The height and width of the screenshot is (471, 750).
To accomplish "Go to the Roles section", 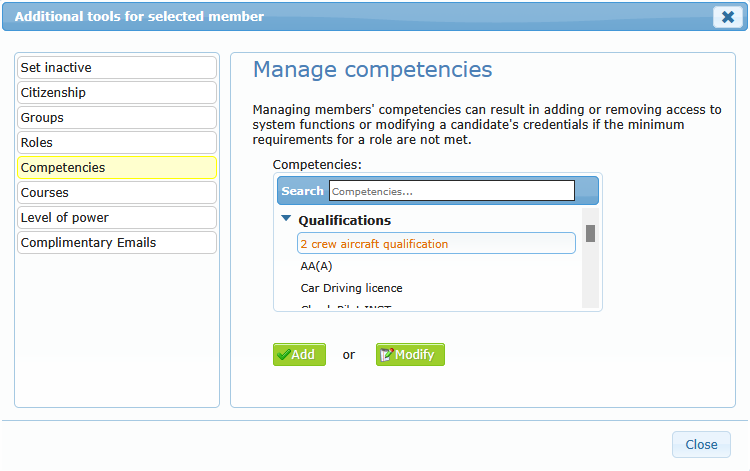I will [117, 143].
